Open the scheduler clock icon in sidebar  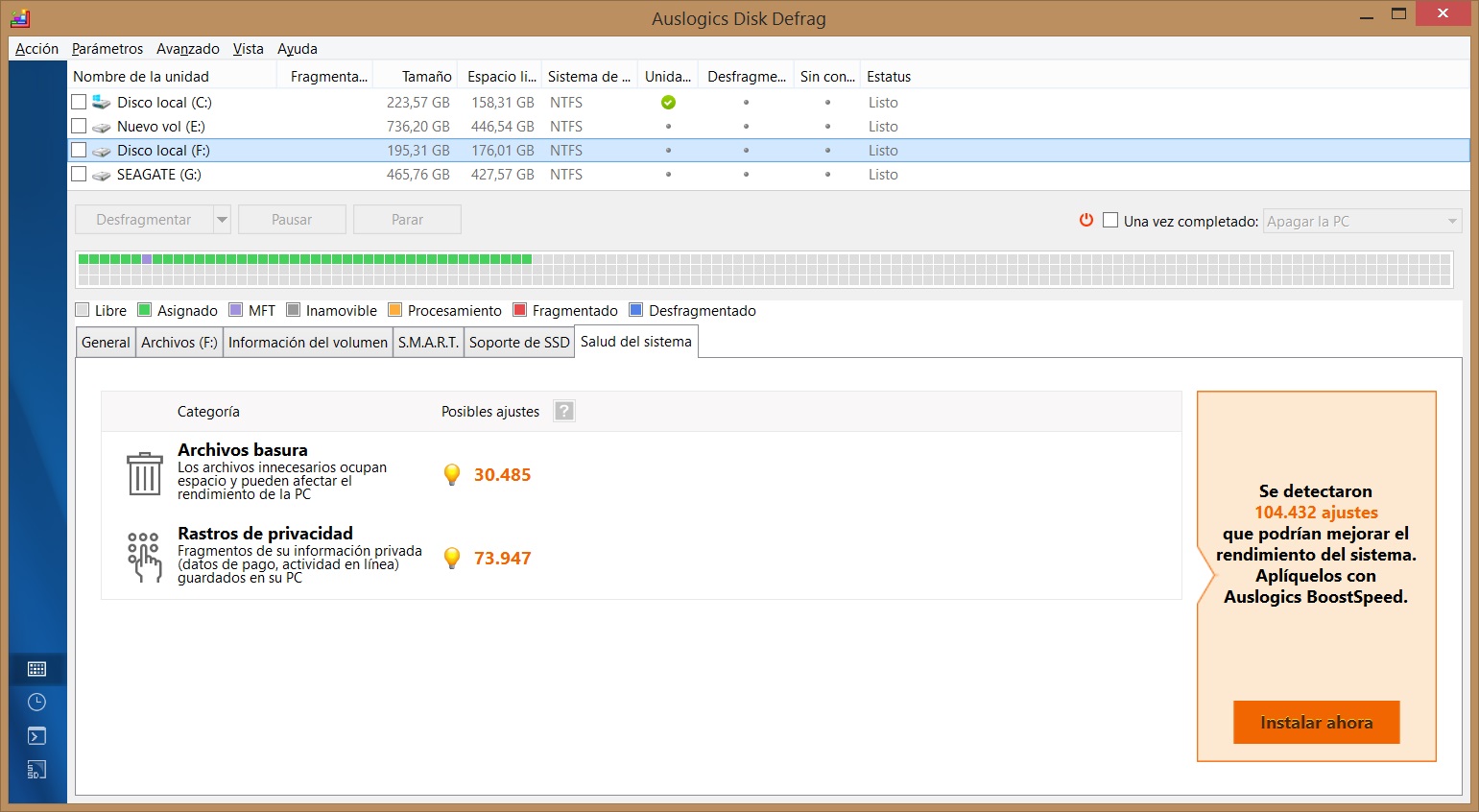[x=36, y=703]
